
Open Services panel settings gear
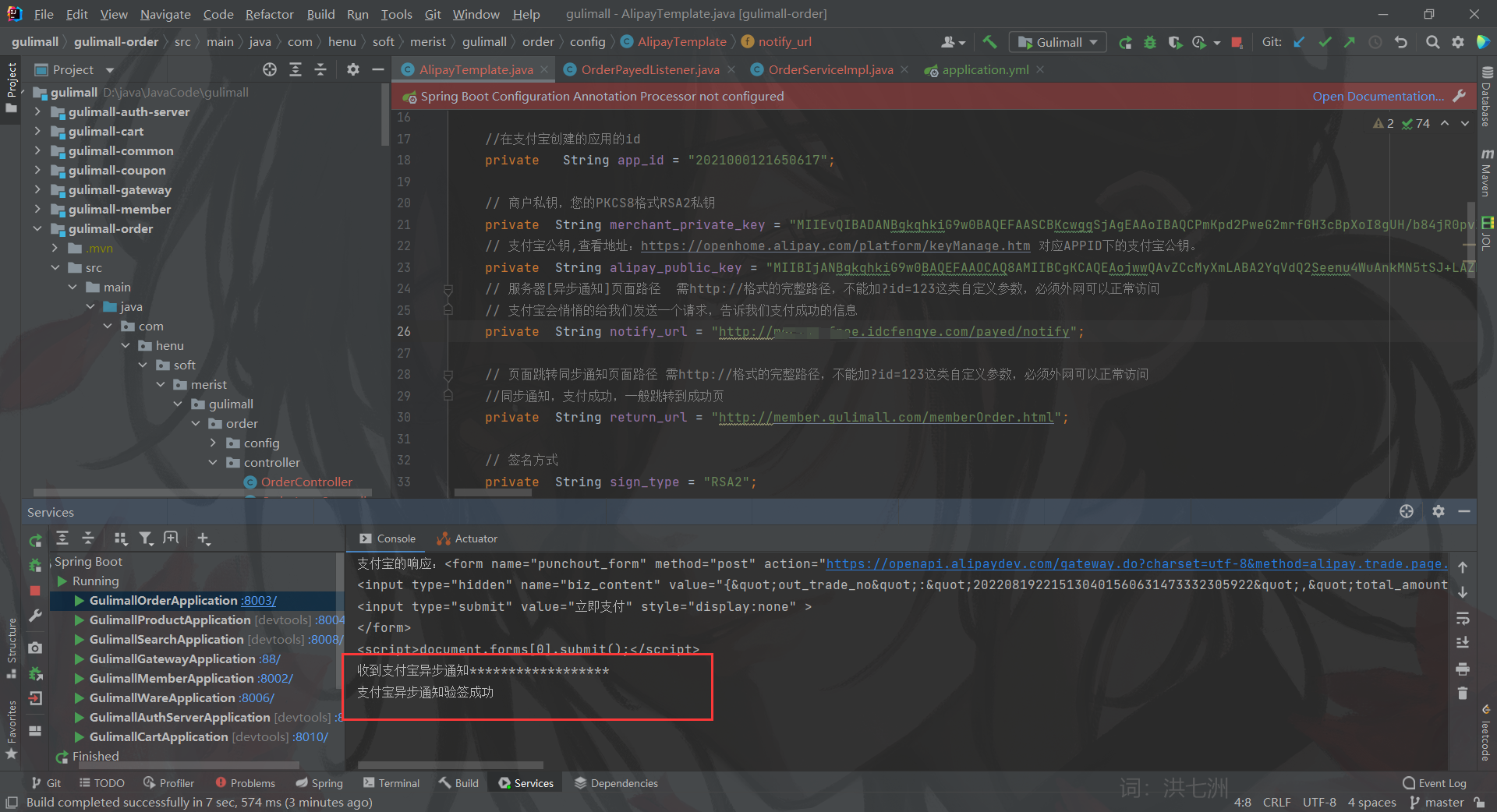point(1439,511)
